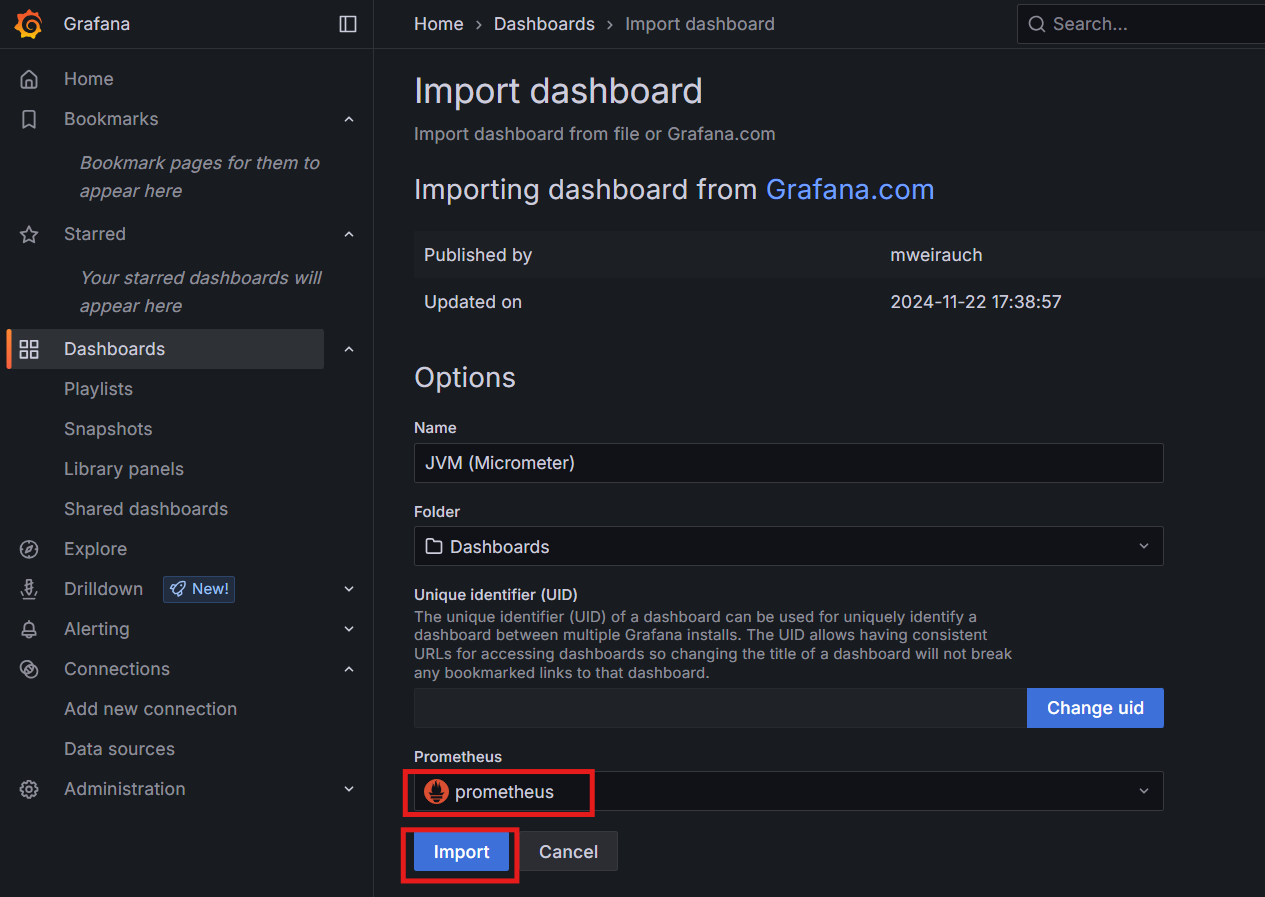Open Connections in the sidebar
Image resolution: width=1265 pixels, height=897 pixels.
click(x=117, y=669)
